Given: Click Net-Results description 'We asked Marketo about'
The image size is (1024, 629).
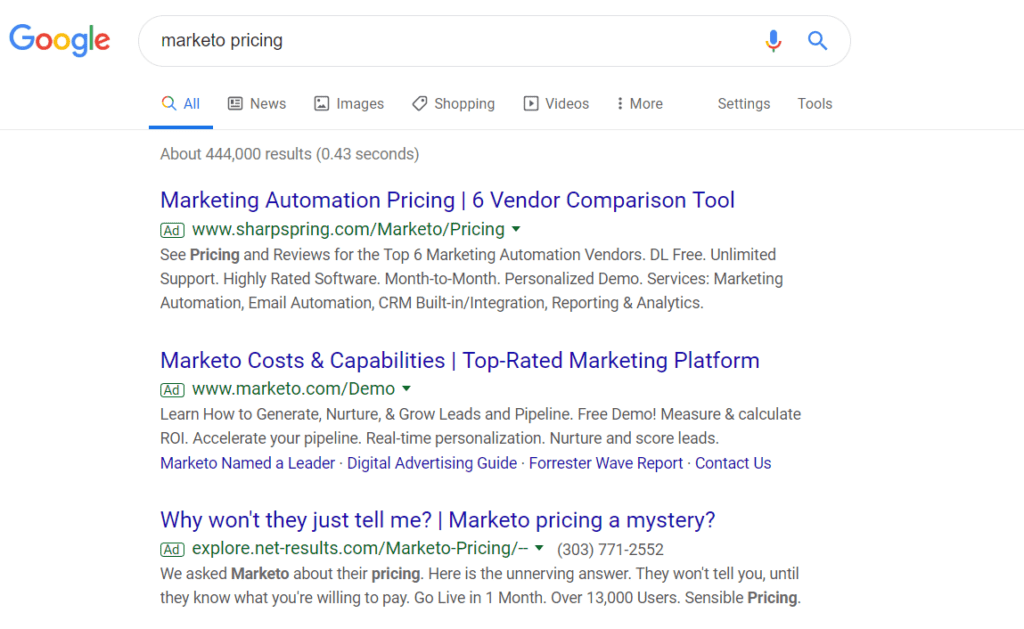Looking at the screenshot, I should coord(480,586).
